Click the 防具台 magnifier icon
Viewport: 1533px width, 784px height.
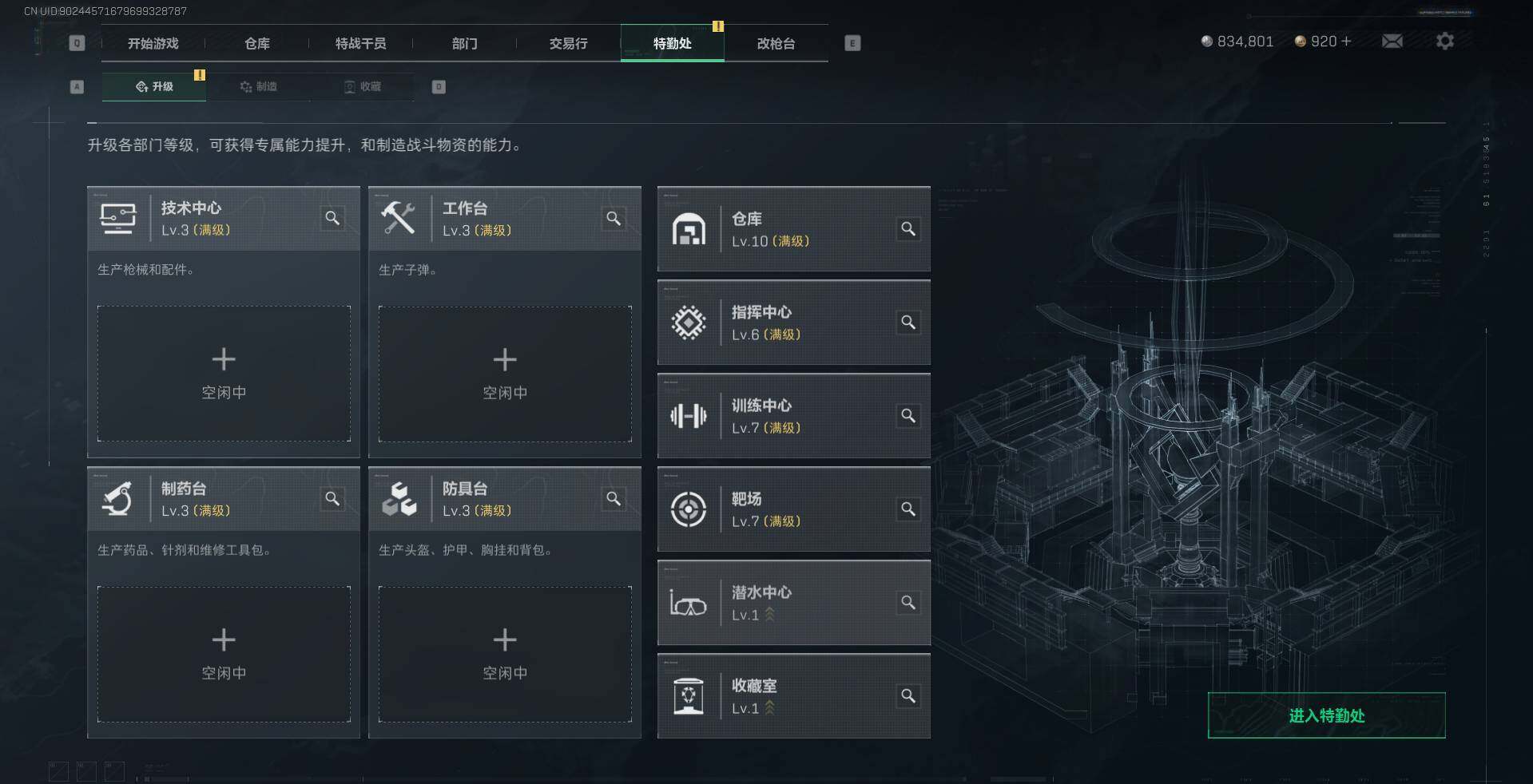(614, 498)
